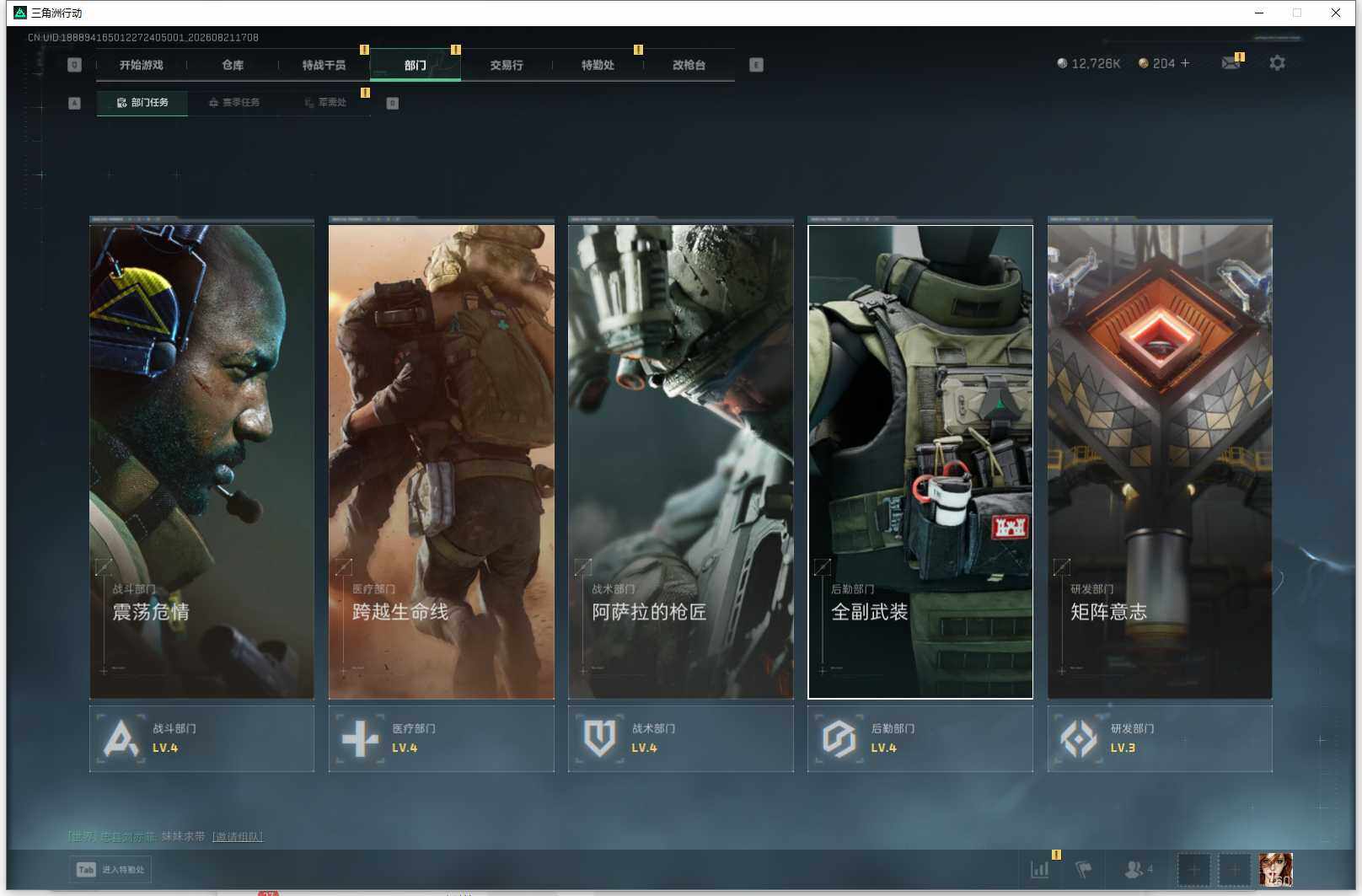Click the coin icon beside 12,726K

tap(1062, 63)
